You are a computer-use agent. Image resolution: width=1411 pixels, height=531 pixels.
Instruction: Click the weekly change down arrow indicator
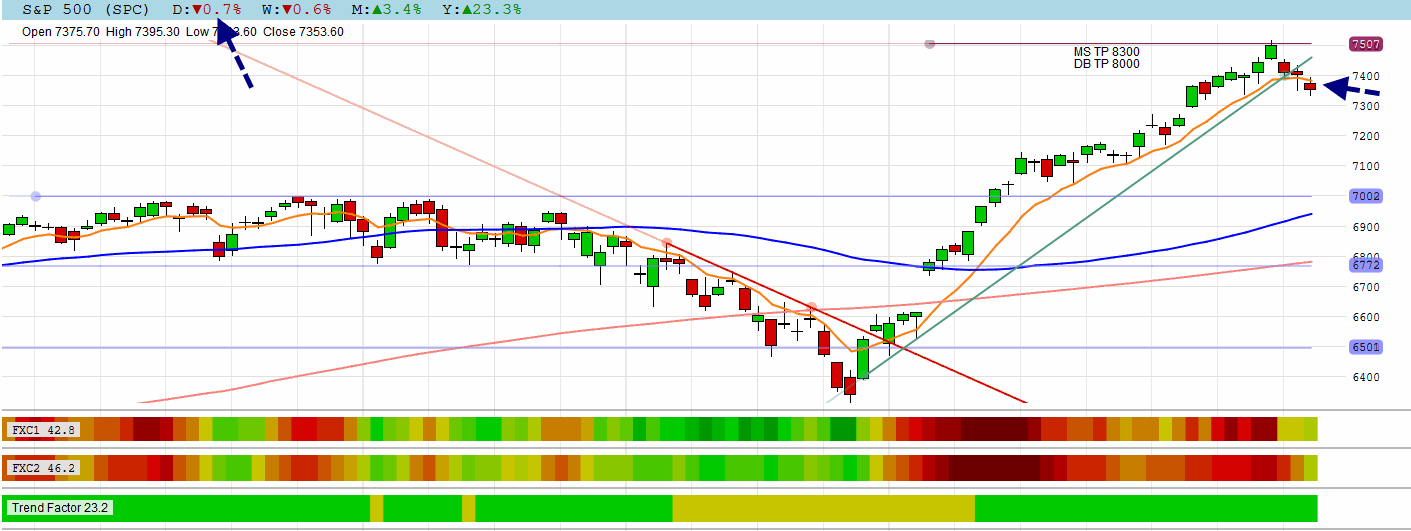coord(285,9)
